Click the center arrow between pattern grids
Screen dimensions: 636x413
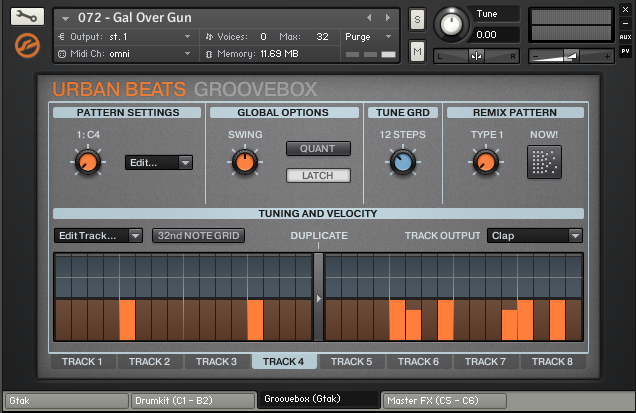318,297
